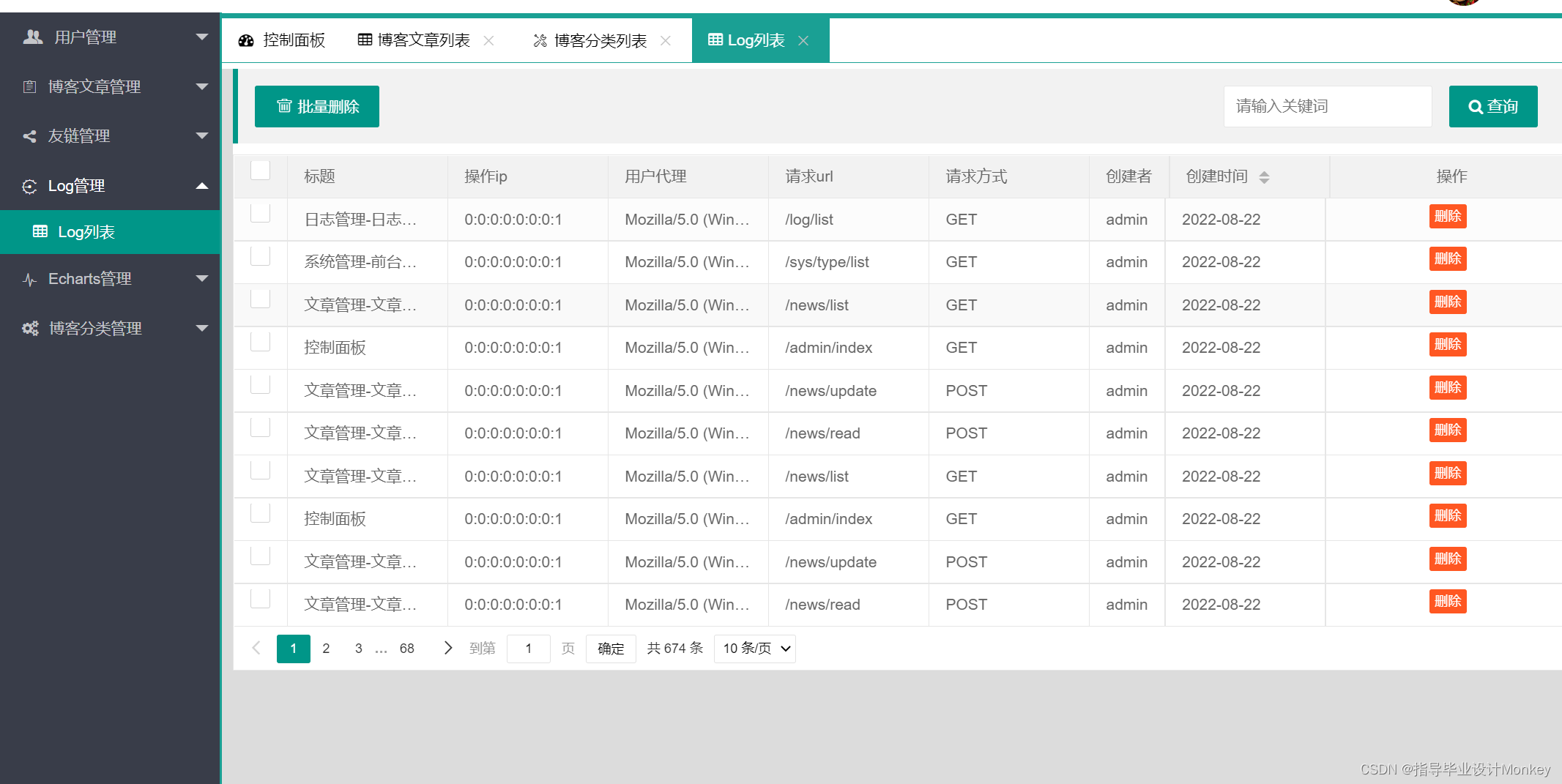Click 确定 pagination confirm button

611,649
